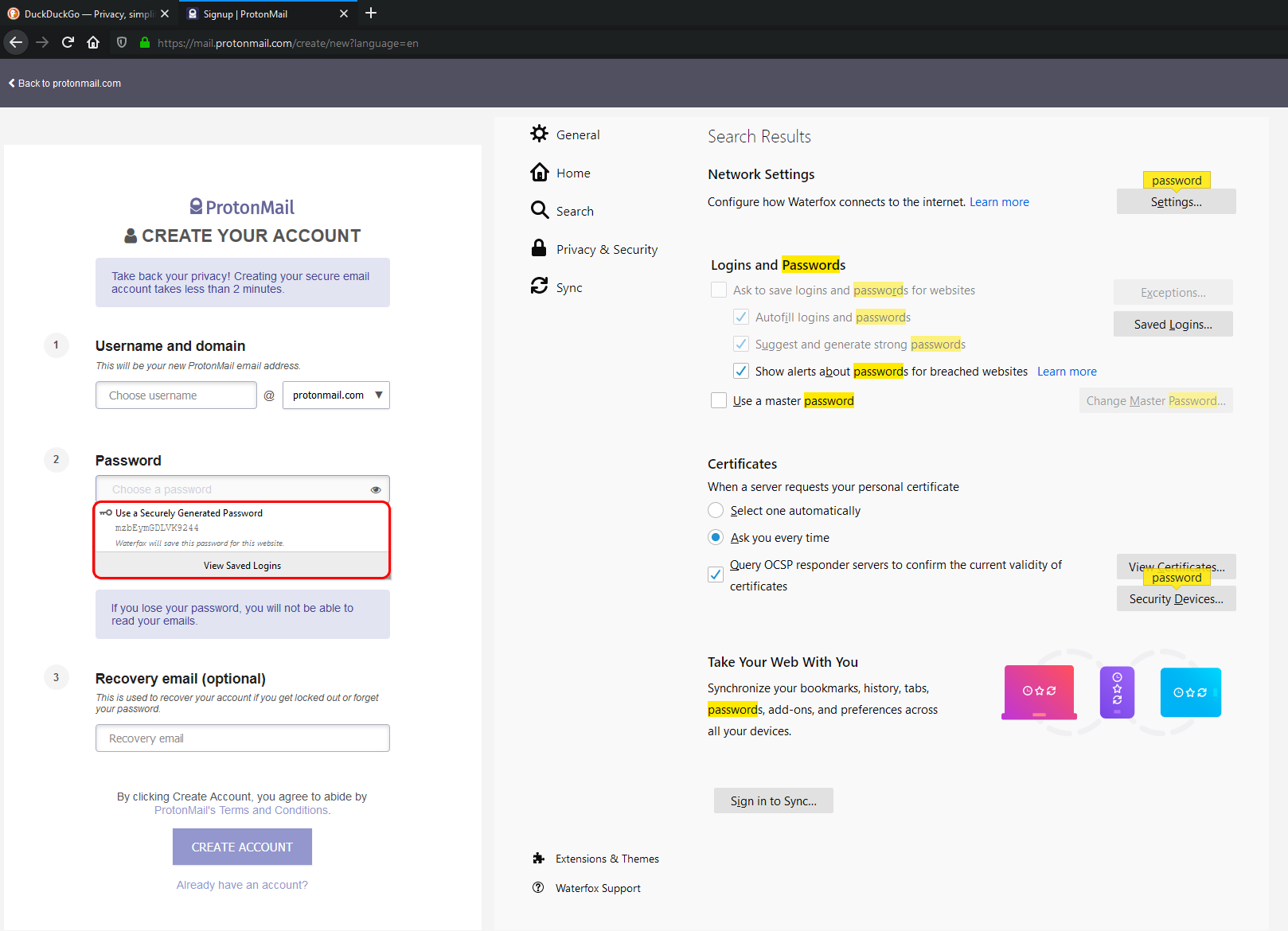Go Back to protonmail.com link
The width and height of the screenshot is (1288, 931).
65,83
